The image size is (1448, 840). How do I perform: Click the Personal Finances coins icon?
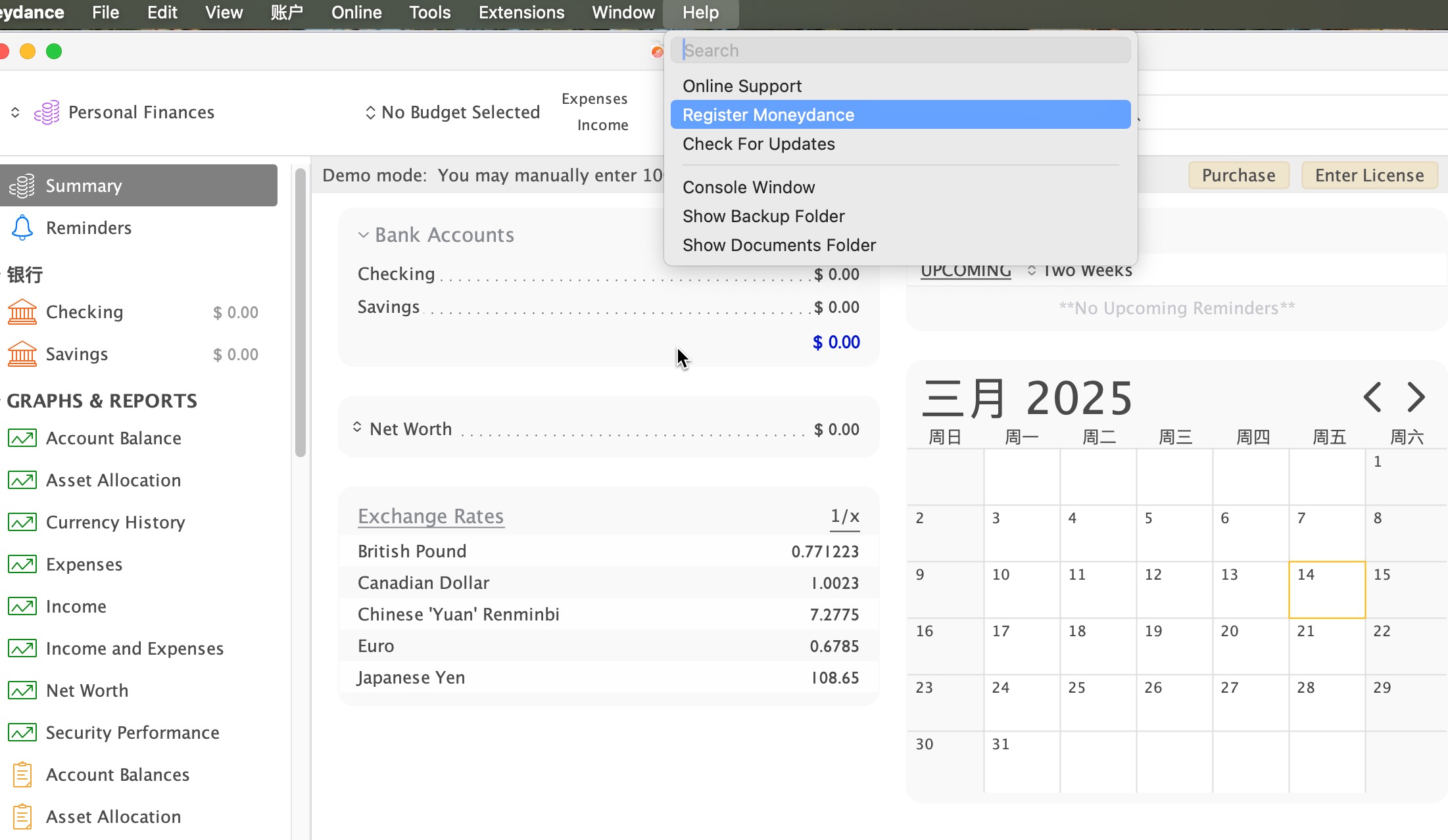tap(47, 112)
